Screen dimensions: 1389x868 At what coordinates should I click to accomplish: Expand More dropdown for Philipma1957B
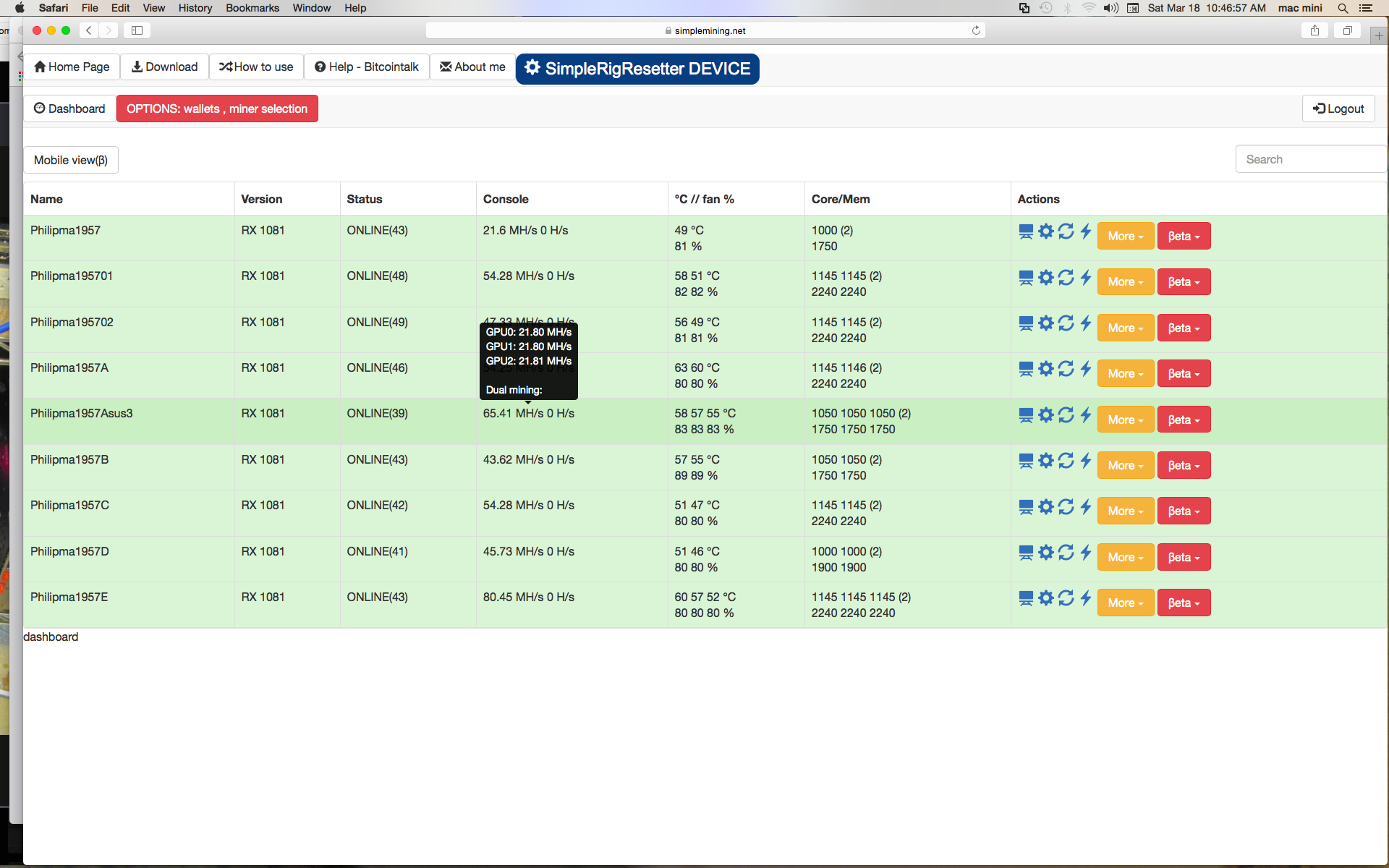click(x=1126, y=465)
